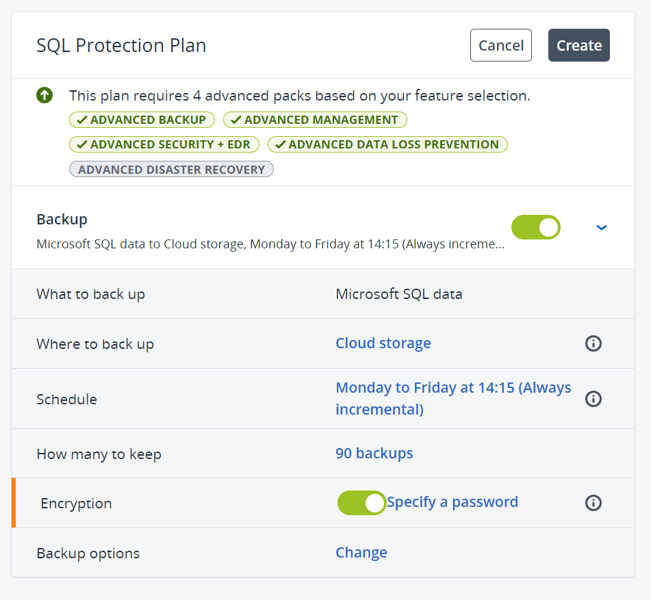Click the SQL Protection Plan title
Image resolution: width=651 pixels, height=600 pixels.
[121, 45]
